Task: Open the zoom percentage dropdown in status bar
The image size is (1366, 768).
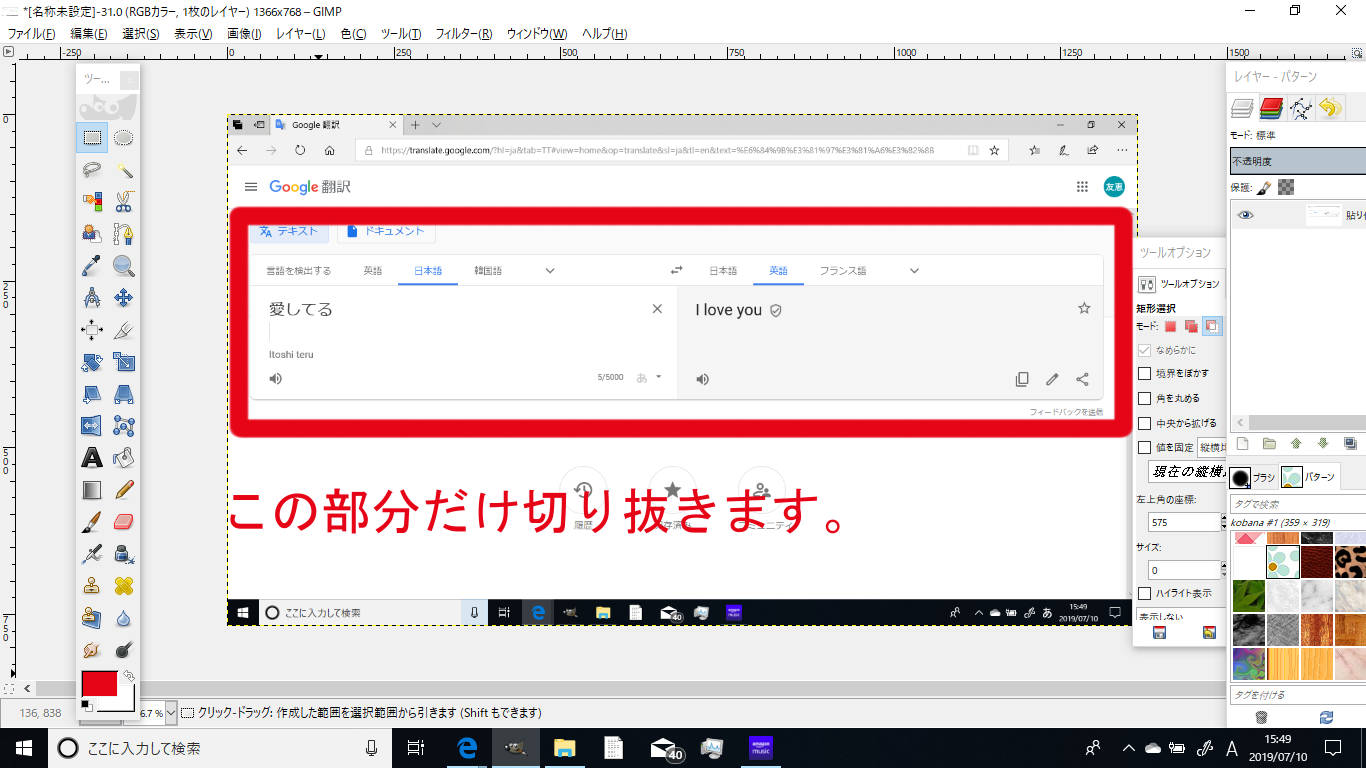Action: pyautogui.click(x=171, y=713)
